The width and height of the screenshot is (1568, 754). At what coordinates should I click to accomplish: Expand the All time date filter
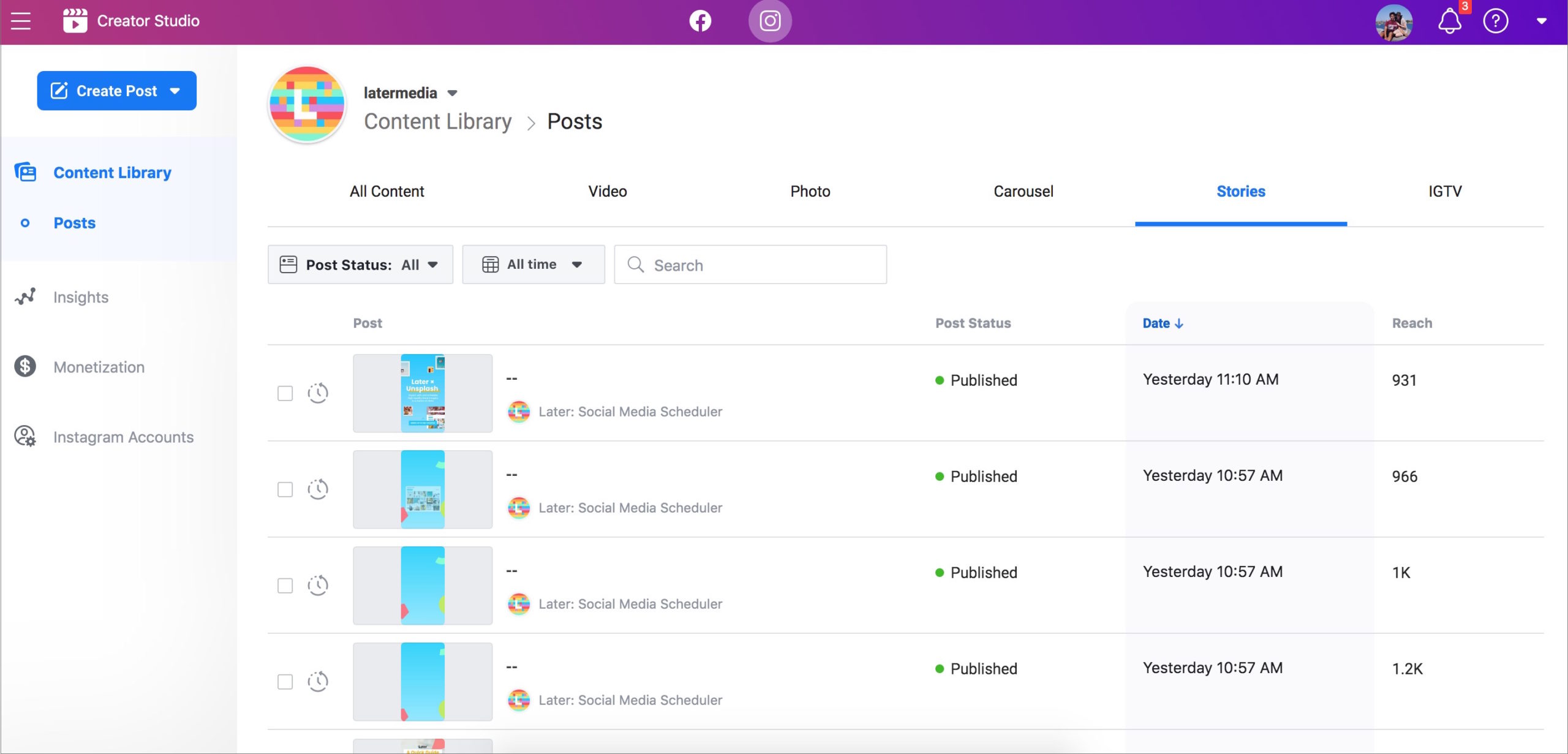tap(530, 264)
